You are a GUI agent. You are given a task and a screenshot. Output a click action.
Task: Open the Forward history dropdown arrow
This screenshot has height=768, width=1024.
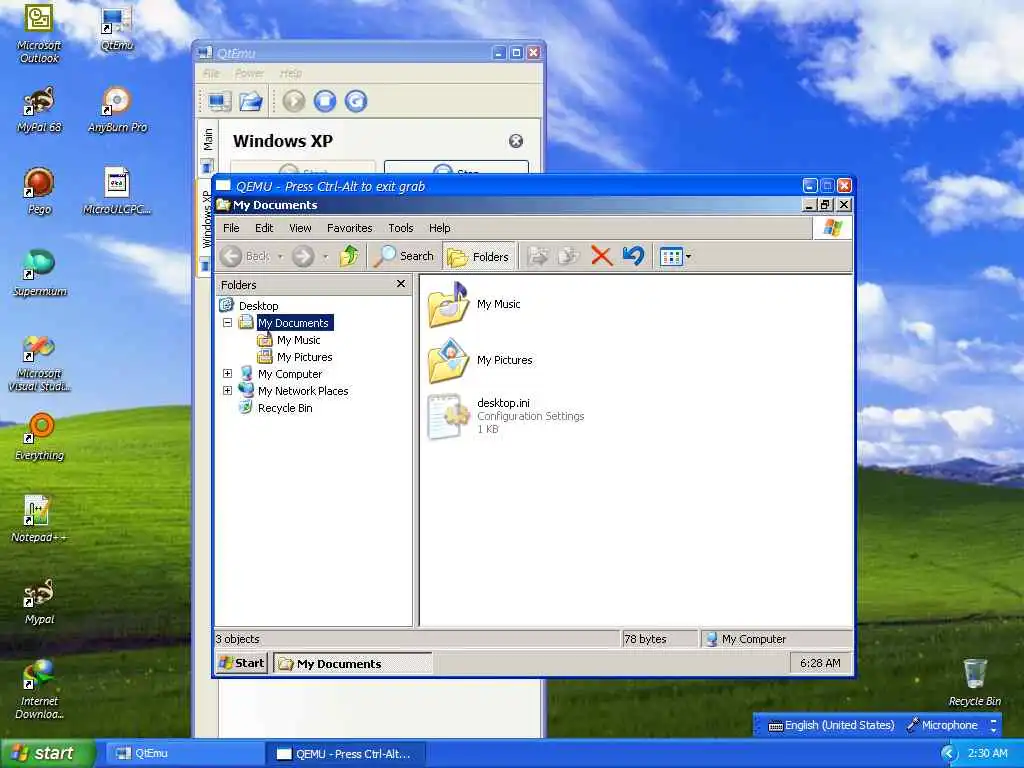pos(326,257)
